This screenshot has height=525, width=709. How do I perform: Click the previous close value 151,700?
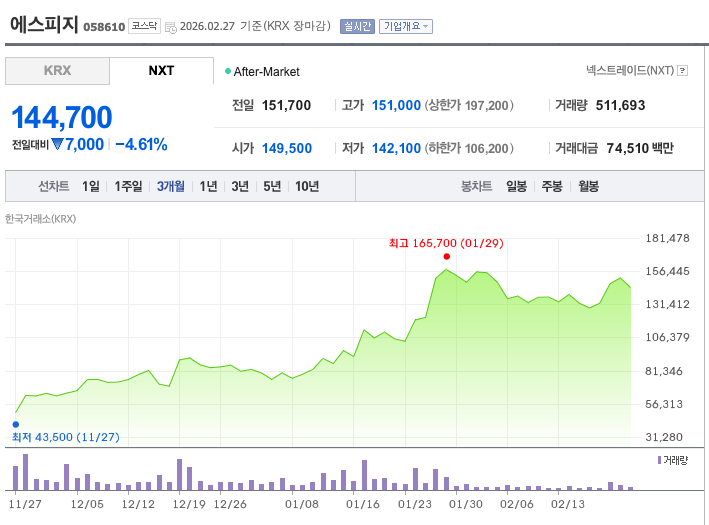point(286,105)
